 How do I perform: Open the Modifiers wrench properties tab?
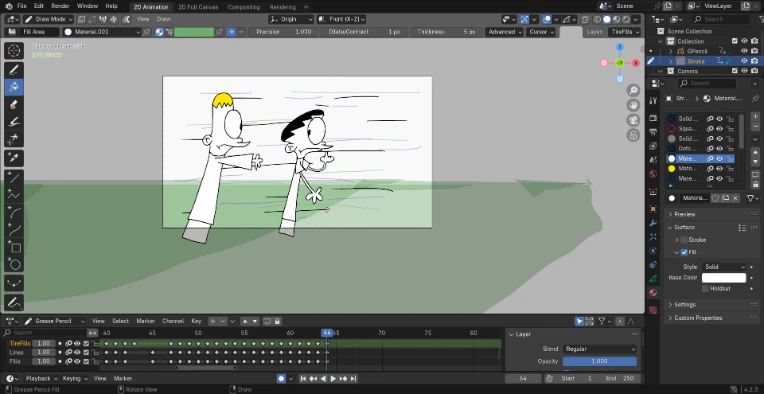click(653, 223)
